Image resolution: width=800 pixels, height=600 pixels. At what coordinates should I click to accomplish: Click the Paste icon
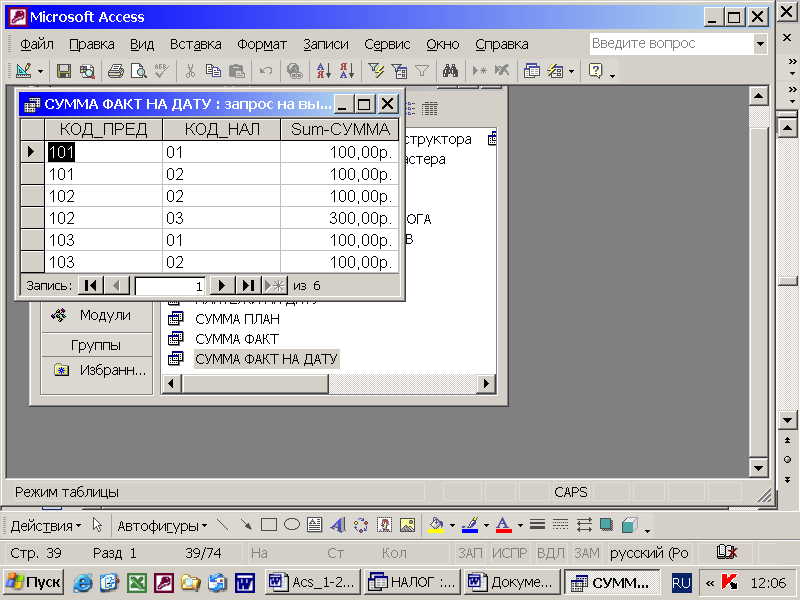[237, 71]
